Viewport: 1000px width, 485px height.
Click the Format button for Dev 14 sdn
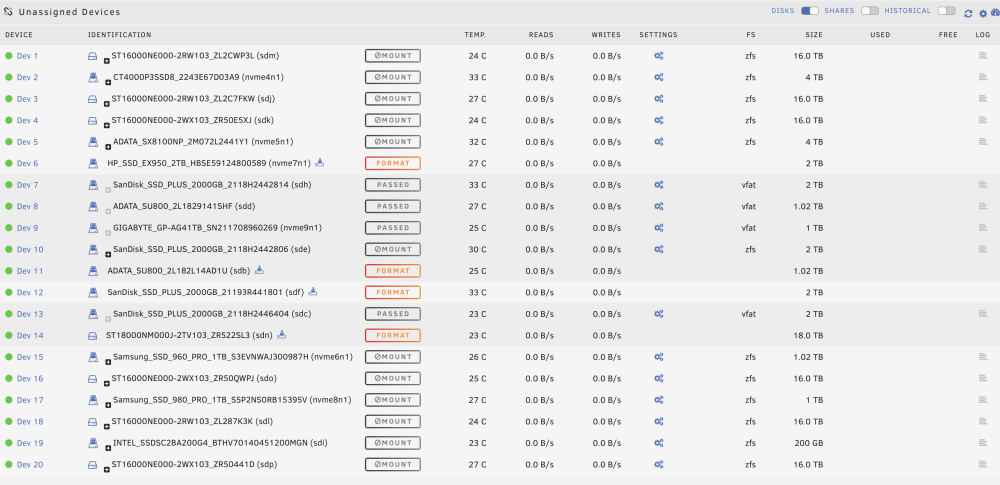tap(393, 335)
